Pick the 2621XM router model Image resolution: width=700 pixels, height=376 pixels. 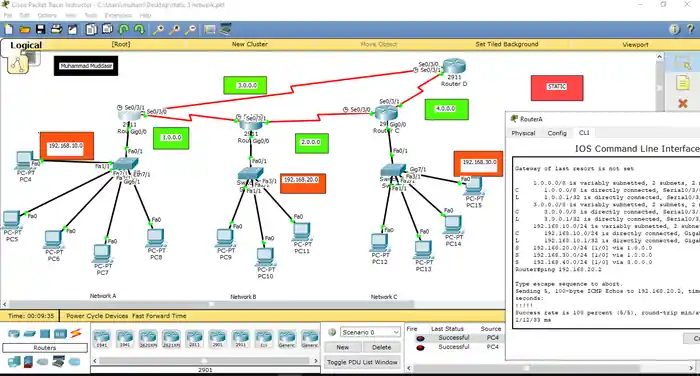171,339
